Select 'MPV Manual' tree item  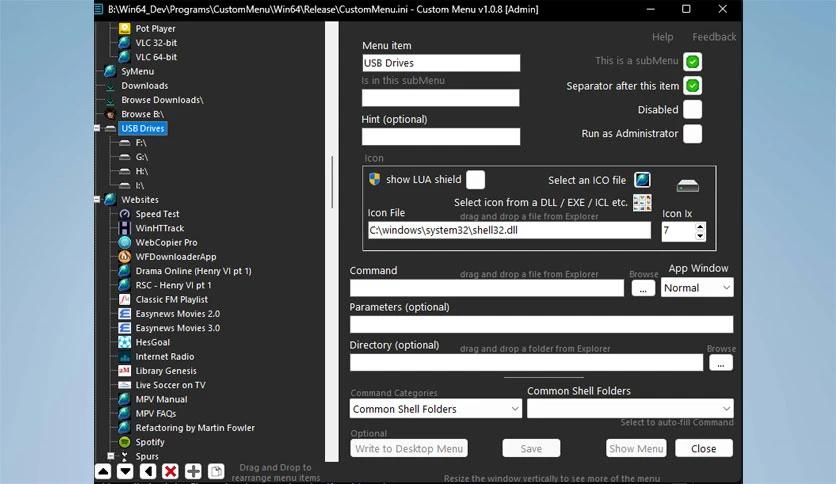[161, 399]
